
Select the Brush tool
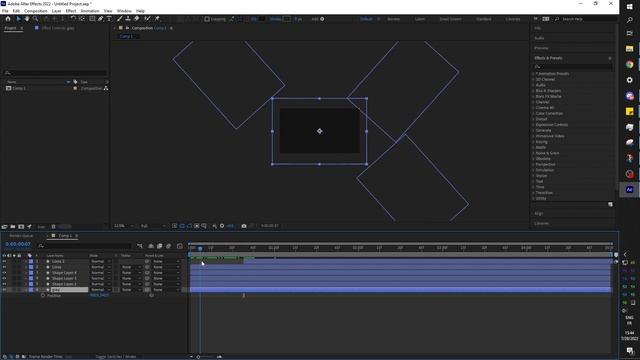[x=120, y=19]
